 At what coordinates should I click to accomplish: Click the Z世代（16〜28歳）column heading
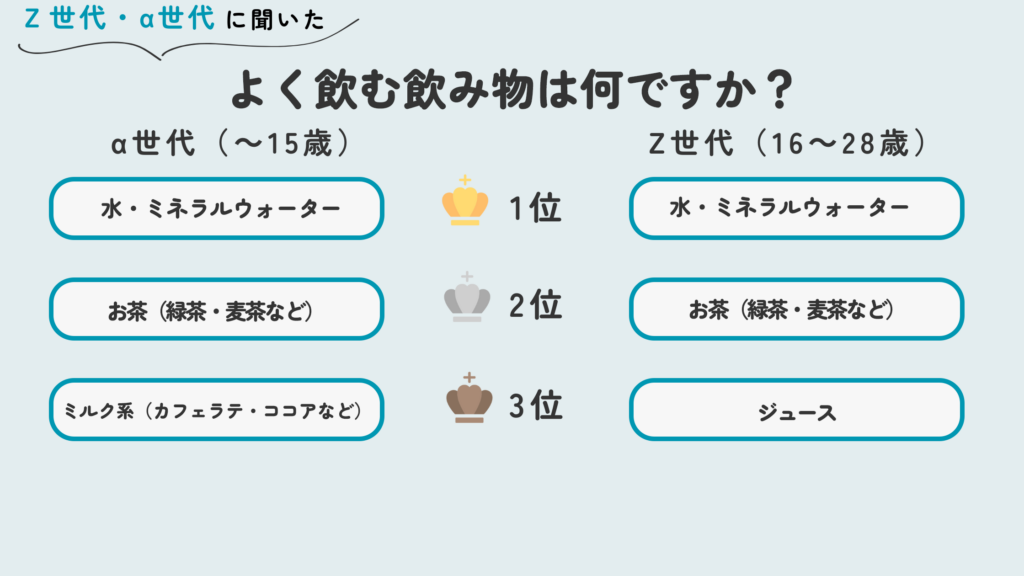point(789,145)
